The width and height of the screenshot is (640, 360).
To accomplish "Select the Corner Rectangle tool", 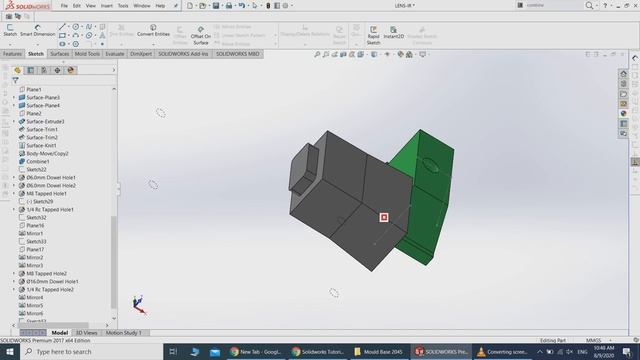I will point(62,36).
